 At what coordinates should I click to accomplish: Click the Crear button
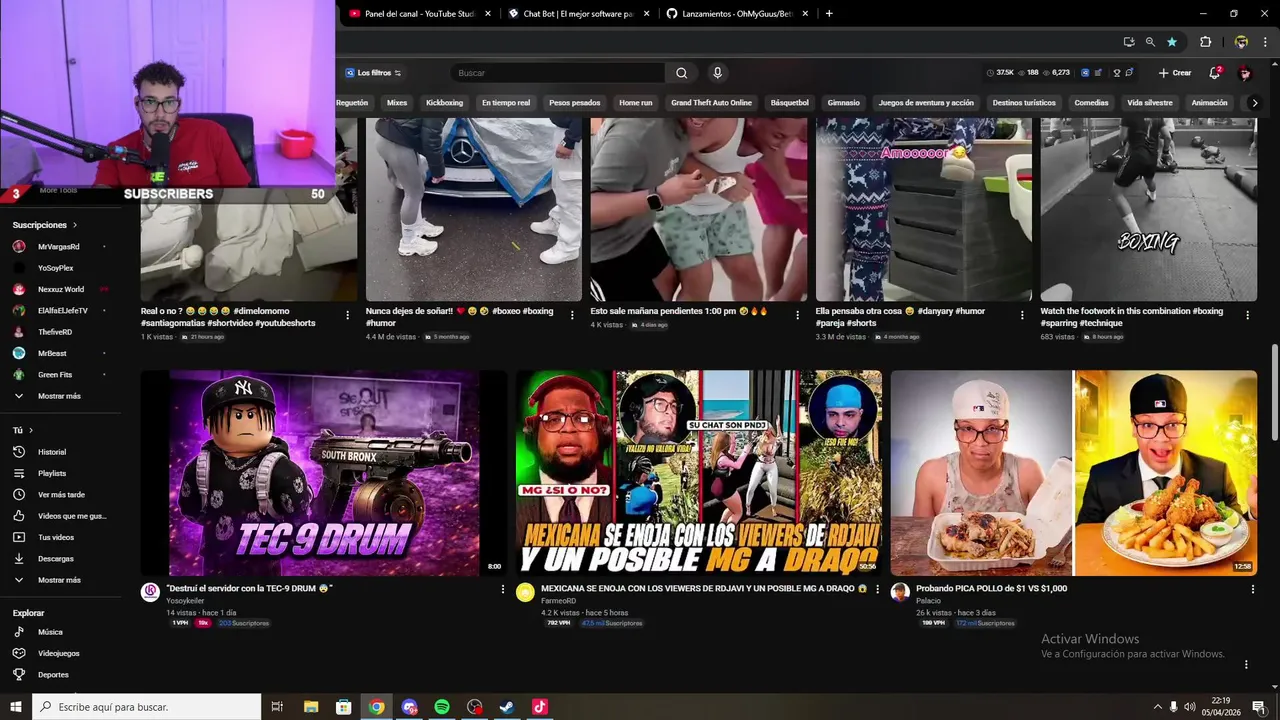(x=1175, y=73)
